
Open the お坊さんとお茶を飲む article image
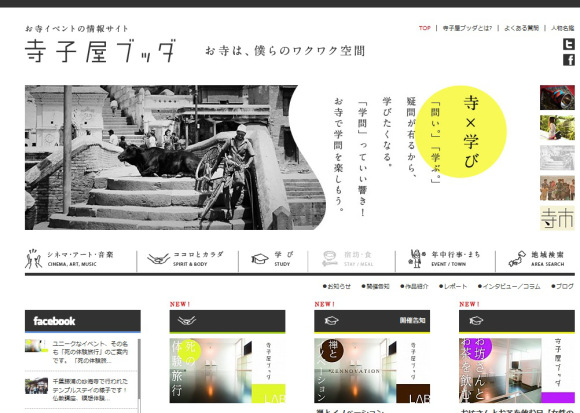[517, 370]
